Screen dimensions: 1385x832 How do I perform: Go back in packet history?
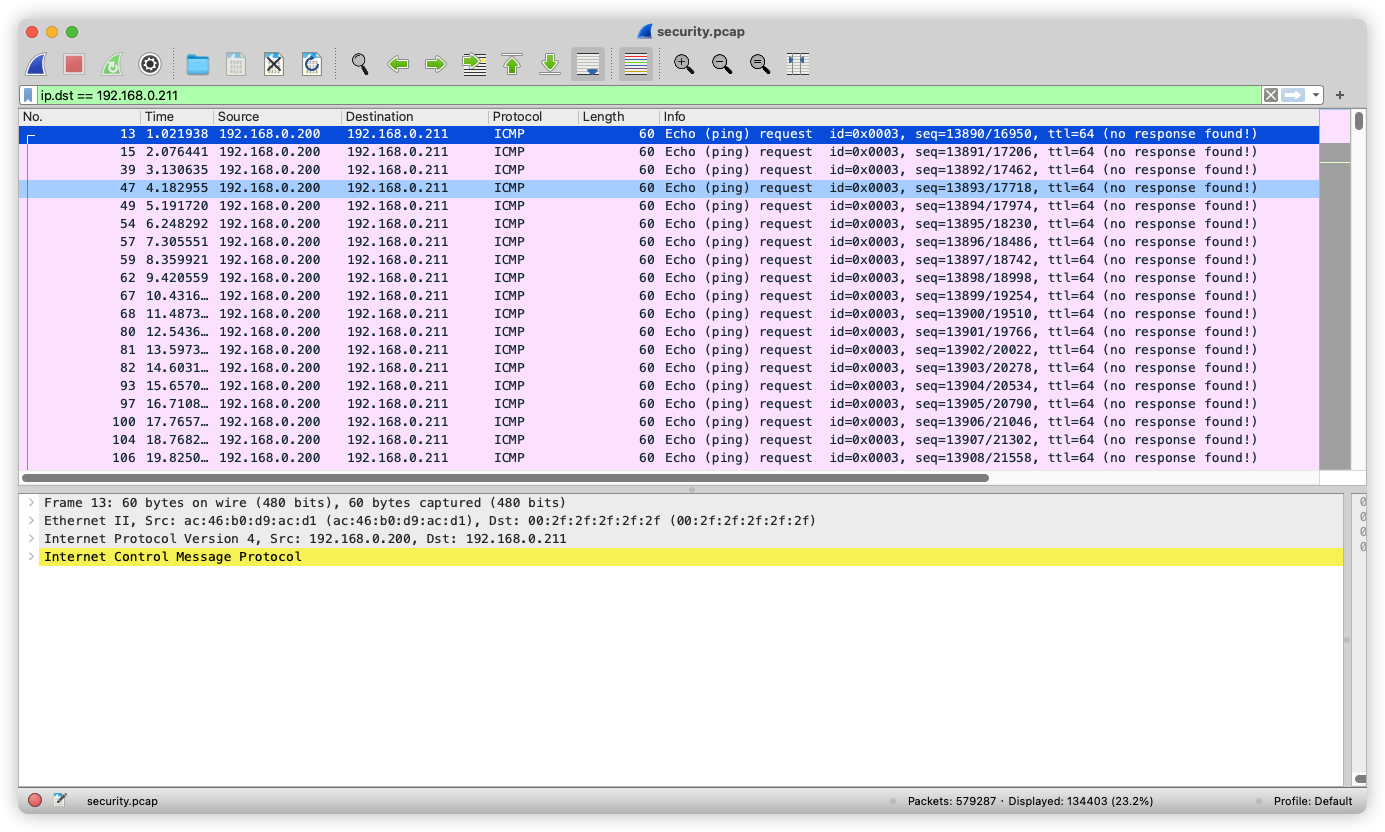coord(398,64)
